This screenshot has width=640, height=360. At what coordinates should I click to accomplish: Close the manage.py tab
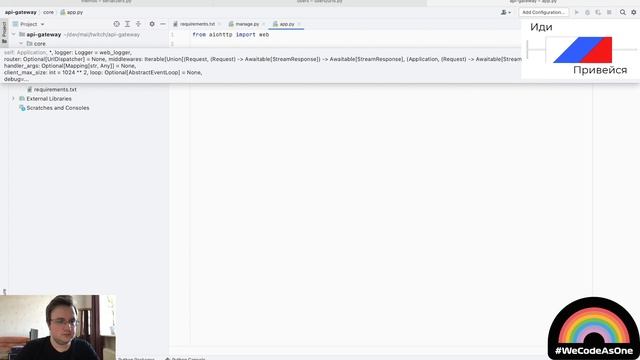(263, 24)
